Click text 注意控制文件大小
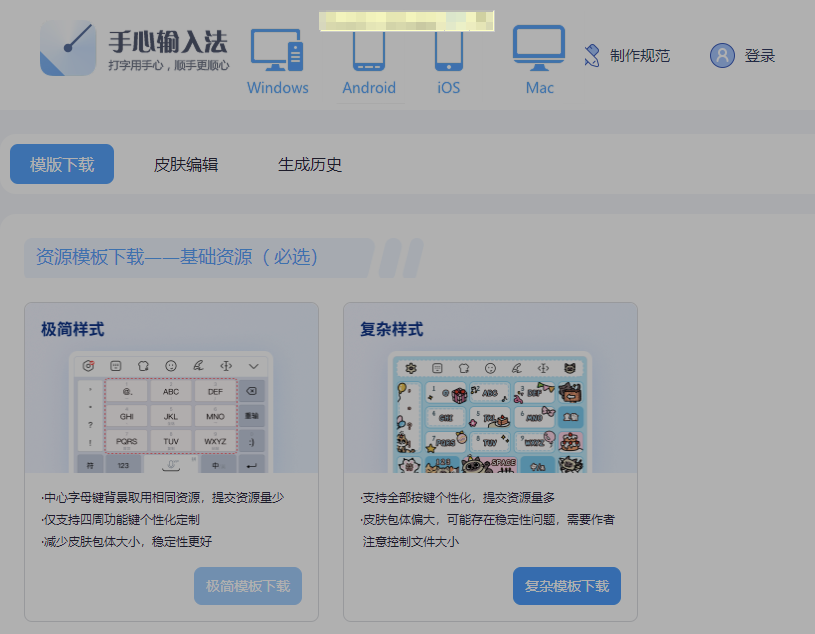815x634 pixels. click(x=411, y=541)
